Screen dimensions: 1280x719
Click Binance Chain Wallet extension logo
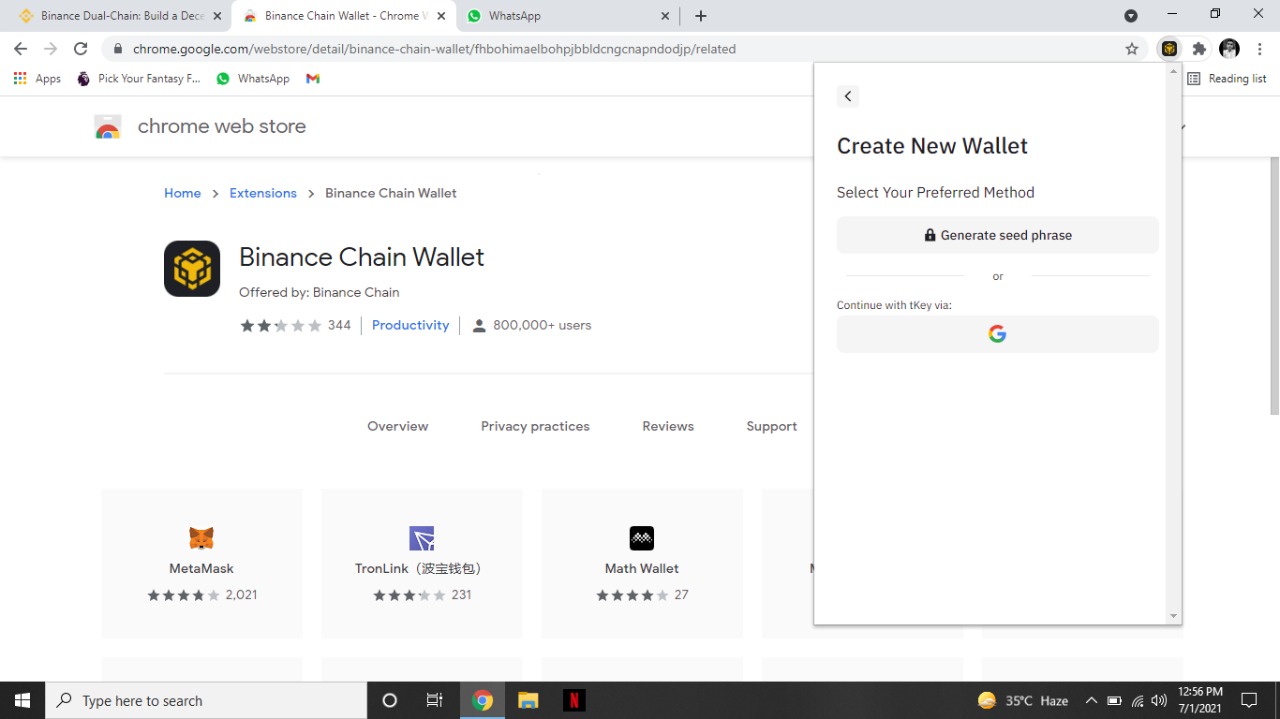192,268
